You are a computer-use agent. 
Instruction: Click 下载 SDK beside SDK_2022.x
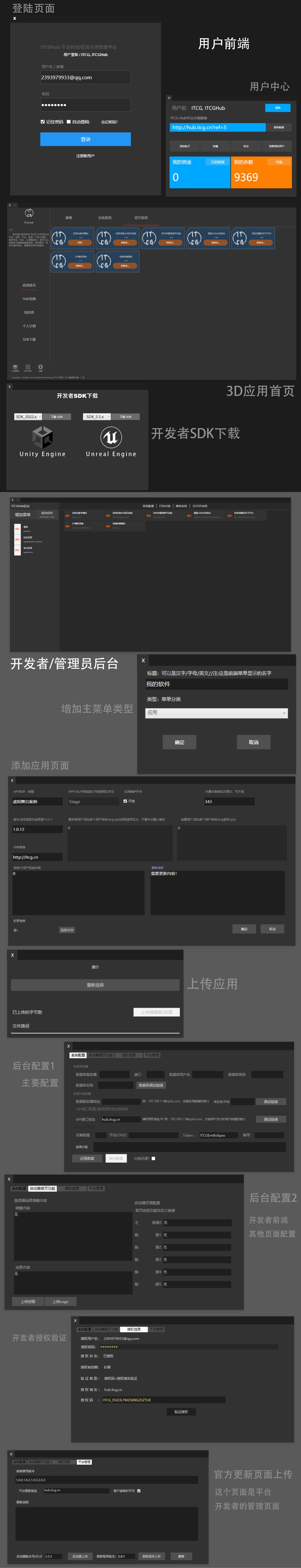(x=56, y=417)
